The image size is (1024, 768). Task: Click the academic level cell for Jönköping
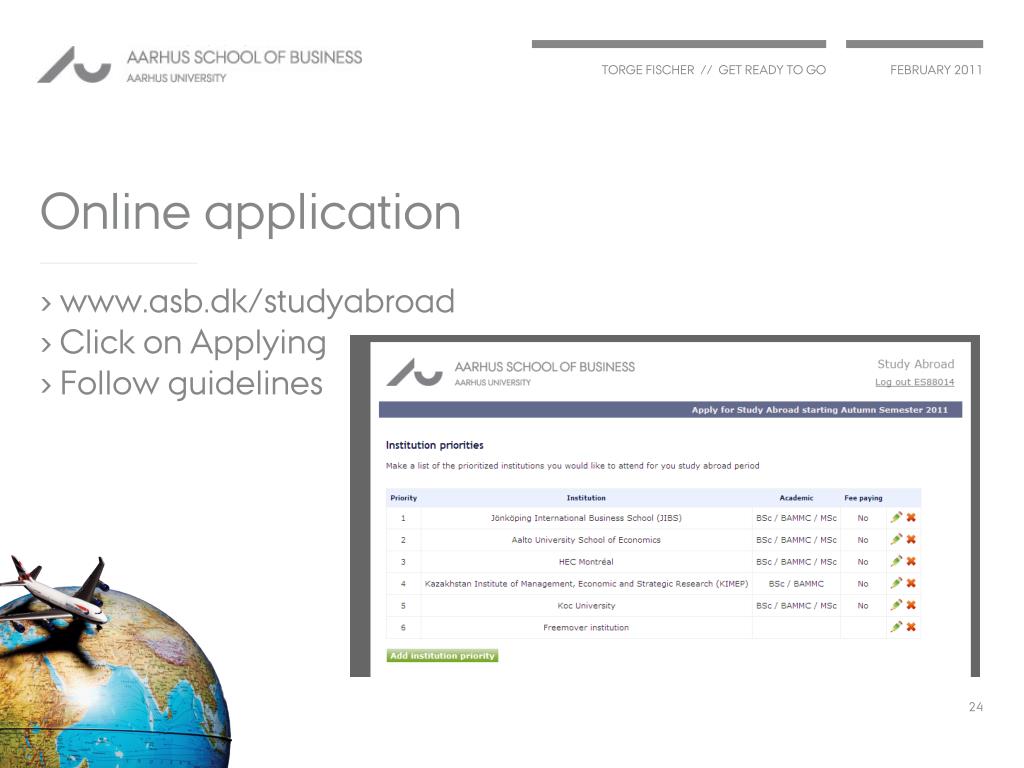[796, 518]
